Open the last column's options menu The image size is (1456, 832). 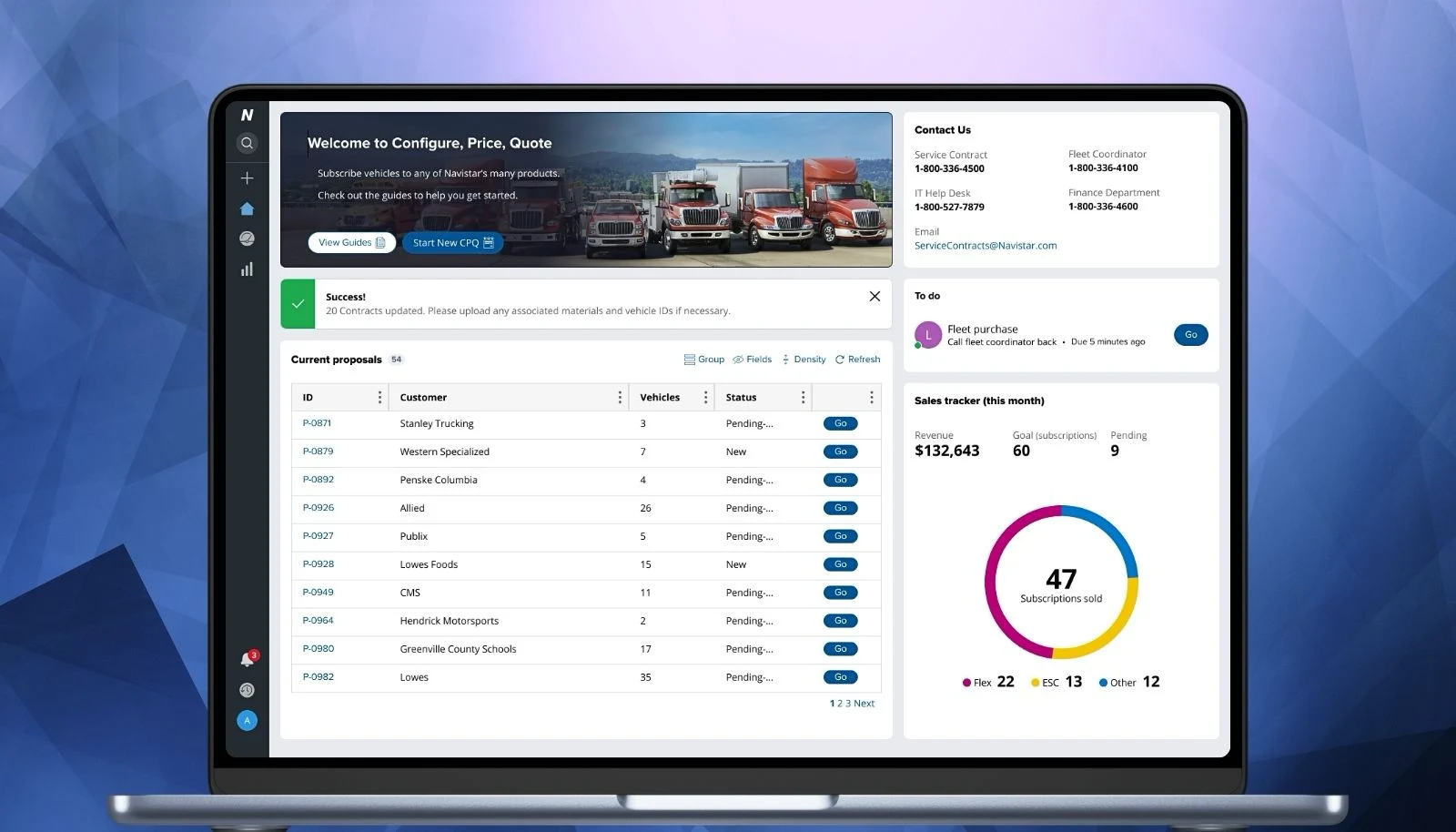click(871, 397)
